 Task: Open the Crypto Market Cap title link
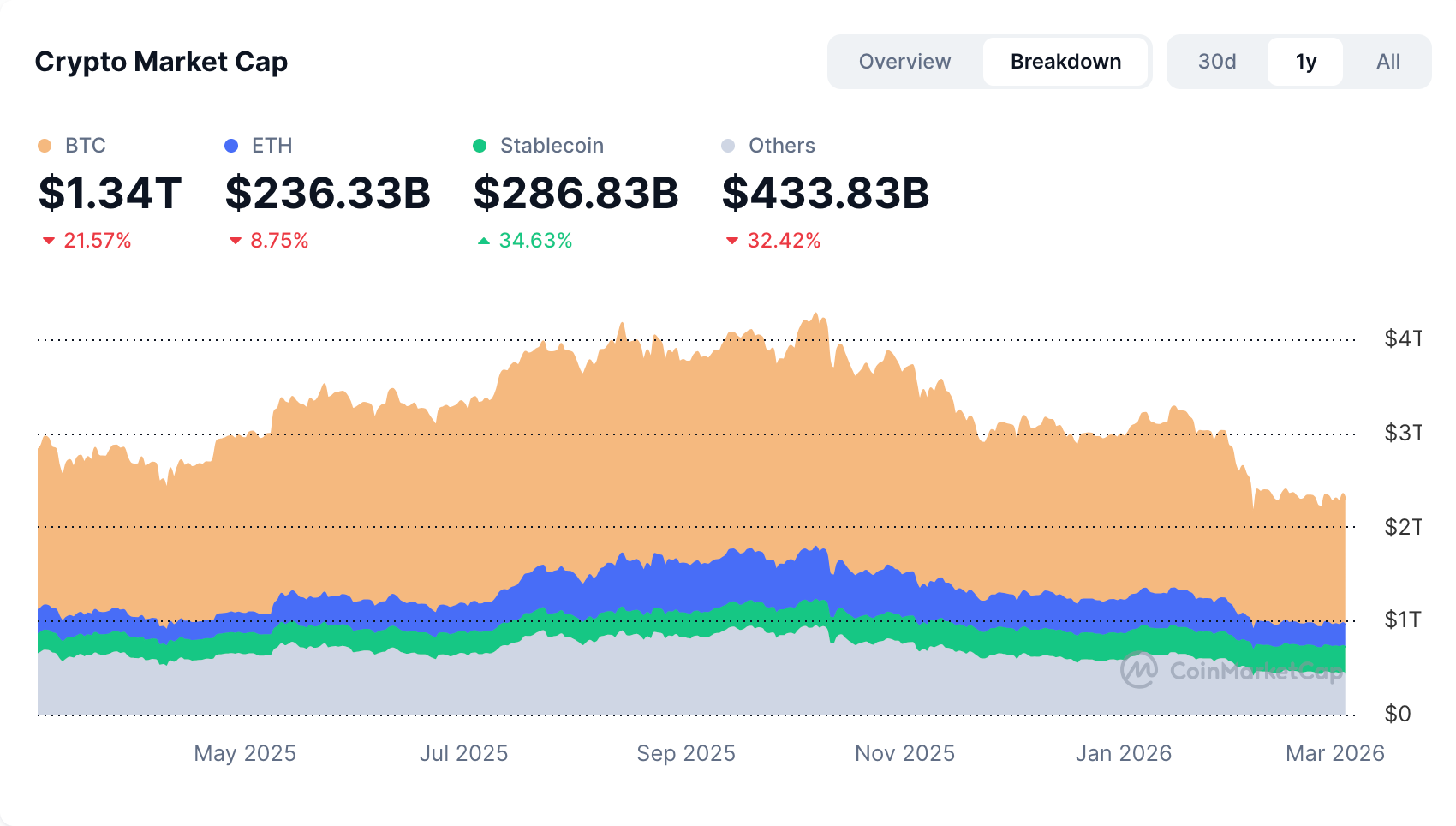click(161, 61)
